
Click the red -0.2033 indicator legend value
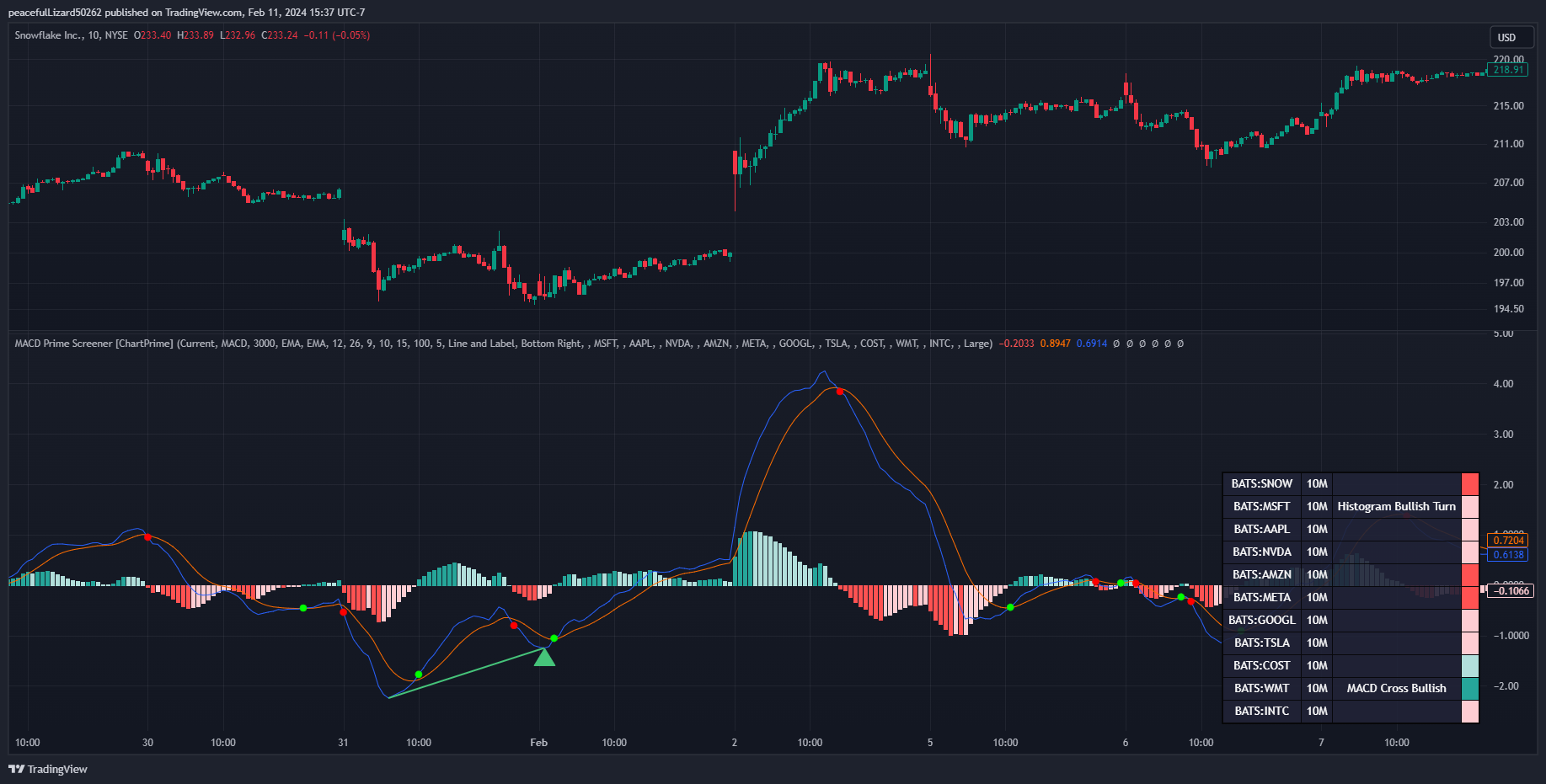(1017, 344)
